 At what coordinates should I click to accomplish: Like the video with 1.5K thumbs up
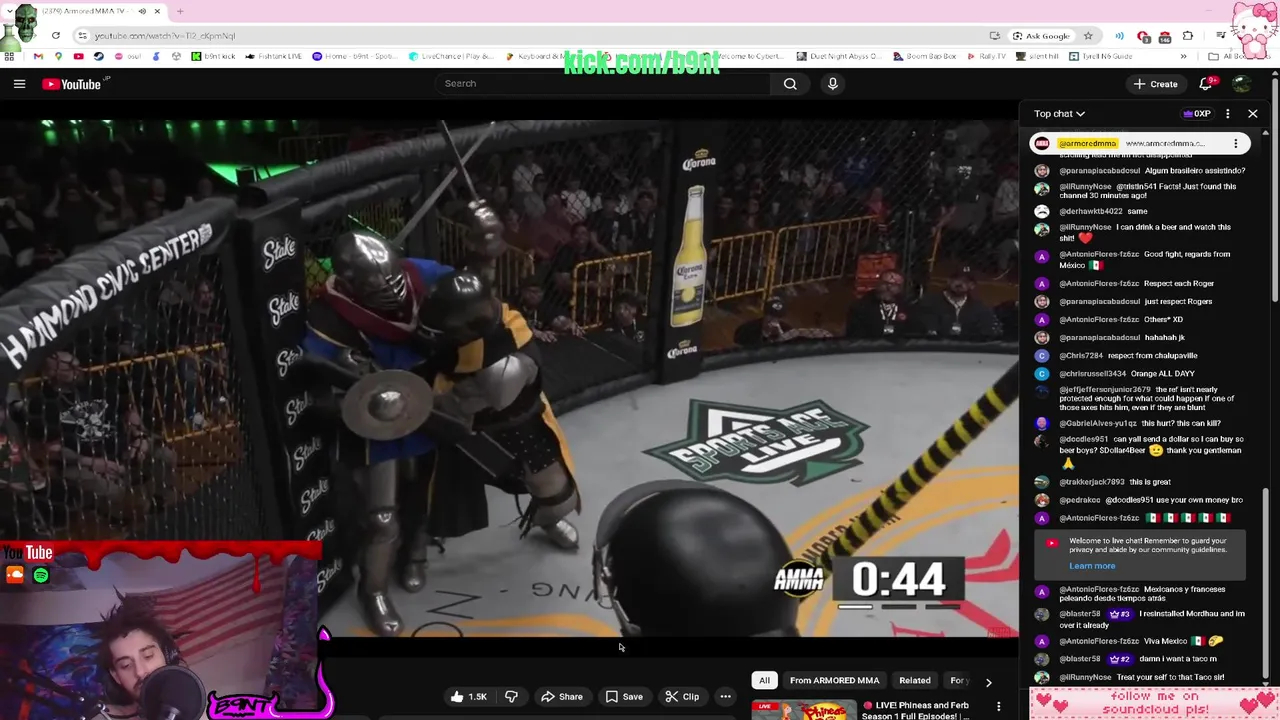click(468, 696)
